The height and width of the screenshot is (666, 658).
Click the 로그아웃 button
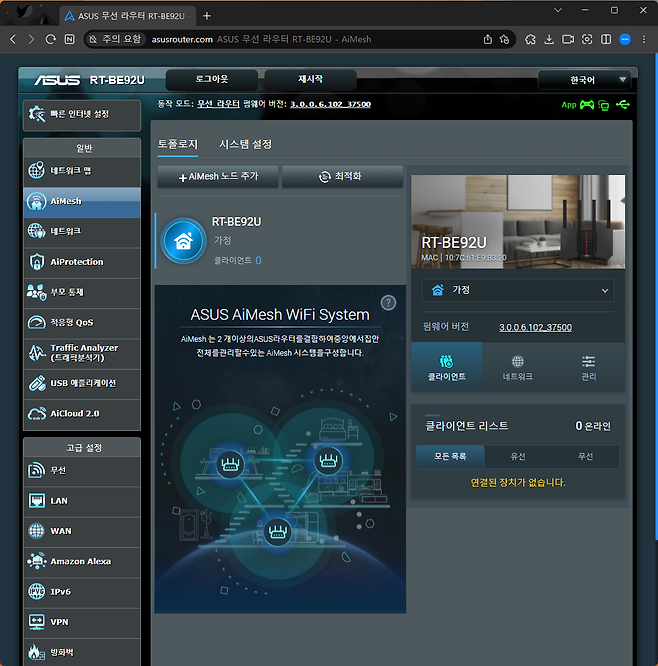coord(211,79)
